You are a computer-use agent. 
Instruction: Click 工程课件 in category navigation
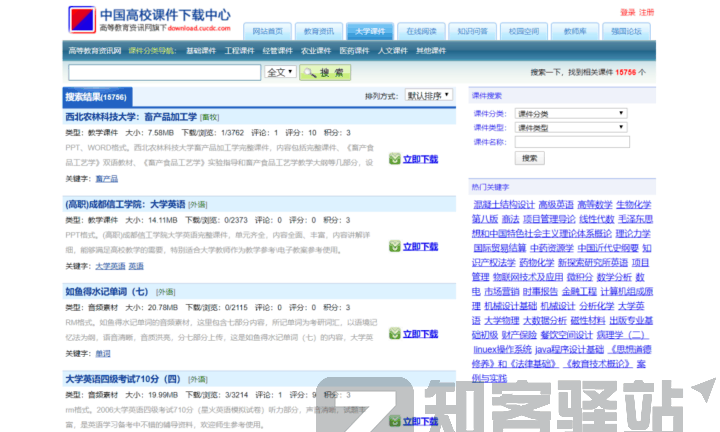pos(239,50)
